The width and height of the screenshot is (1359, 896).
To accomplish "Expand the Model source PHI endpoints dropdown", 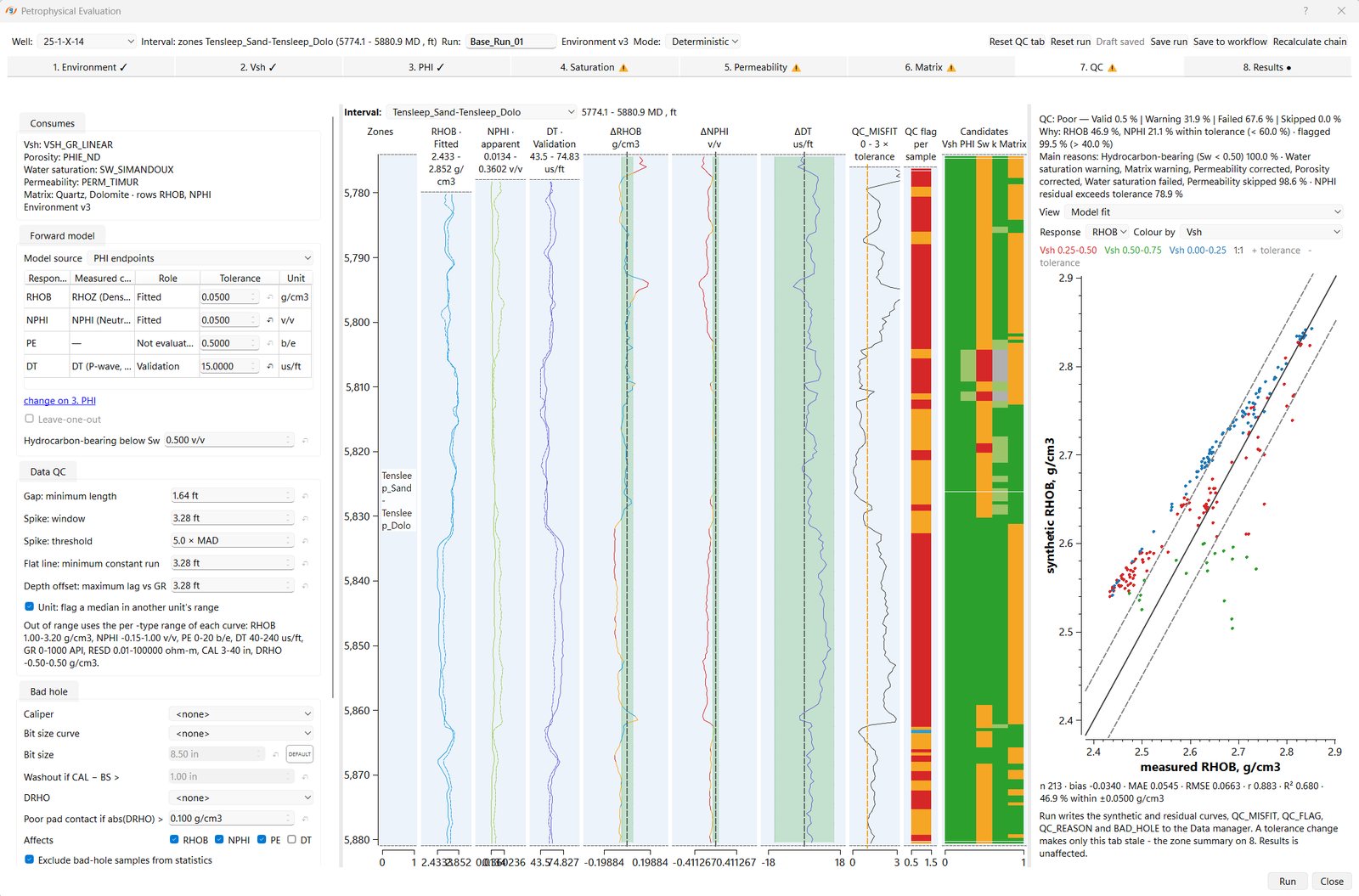I will pyautogui.click(x=201, y=258).
